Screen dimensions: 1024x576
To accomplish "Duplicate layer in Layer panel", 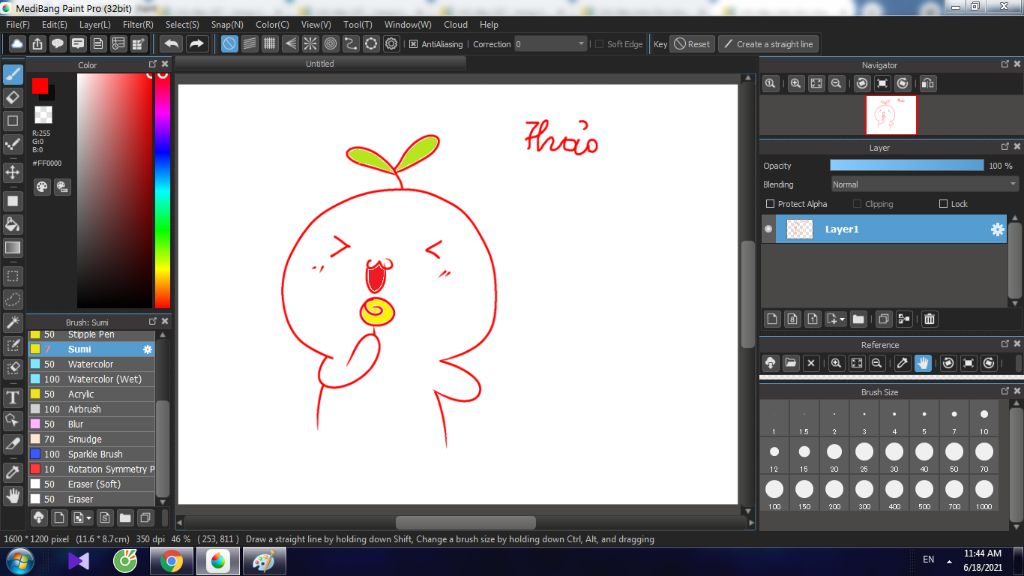I will click(883, 319).
